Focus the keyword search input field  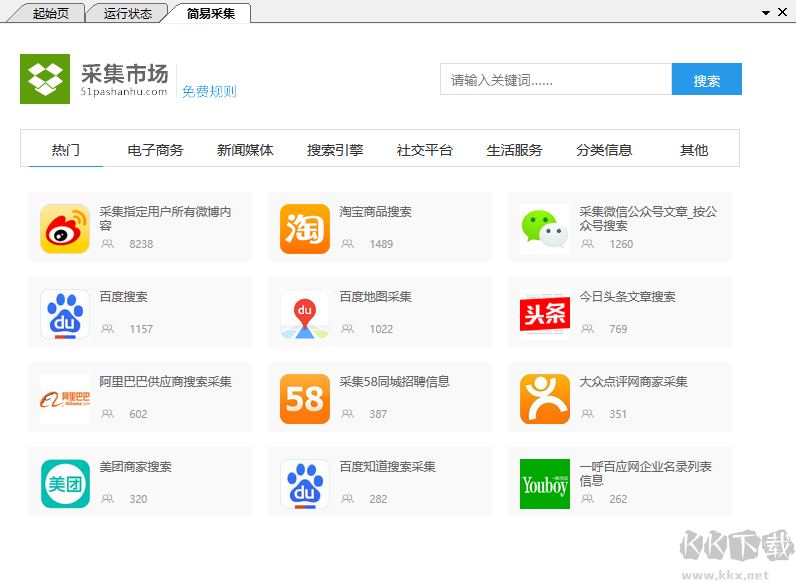pyautogui.click(x=556, y=79)
